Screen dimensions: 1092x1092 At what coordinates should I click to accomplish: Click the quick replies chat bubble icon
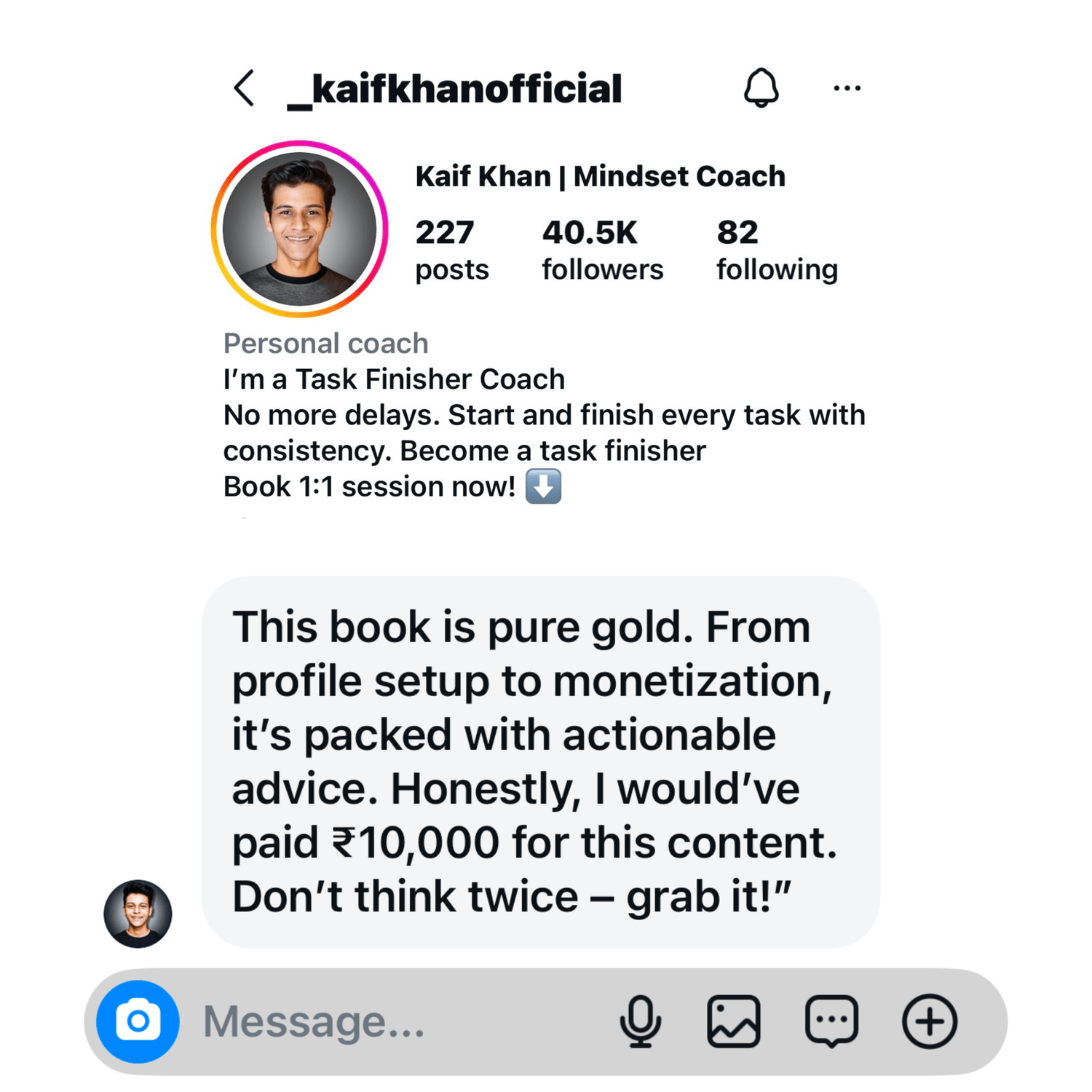click(831, 1021)
